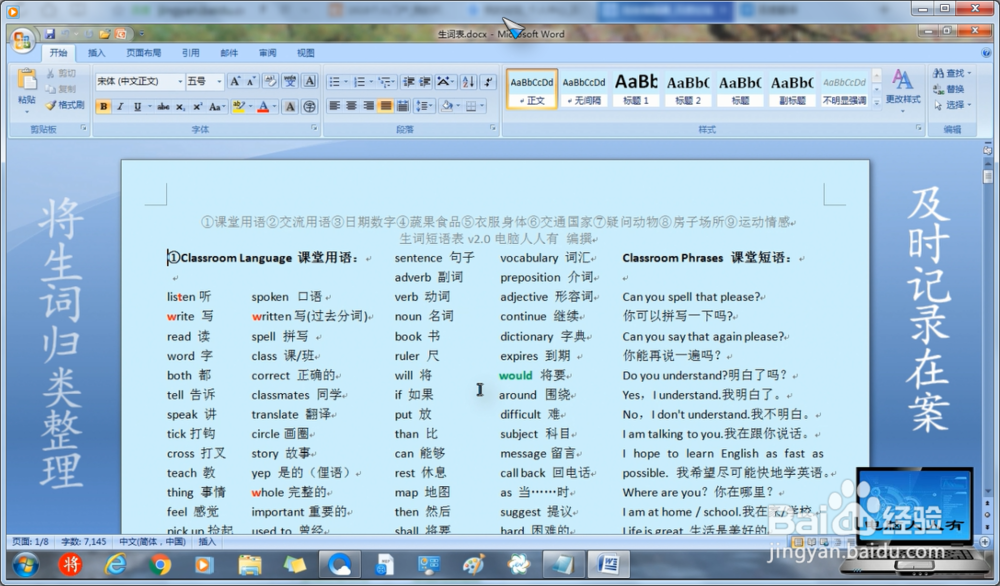Clear formatting with the eraser icon
The image size is (1000, 586).
[x=270, y=81]
